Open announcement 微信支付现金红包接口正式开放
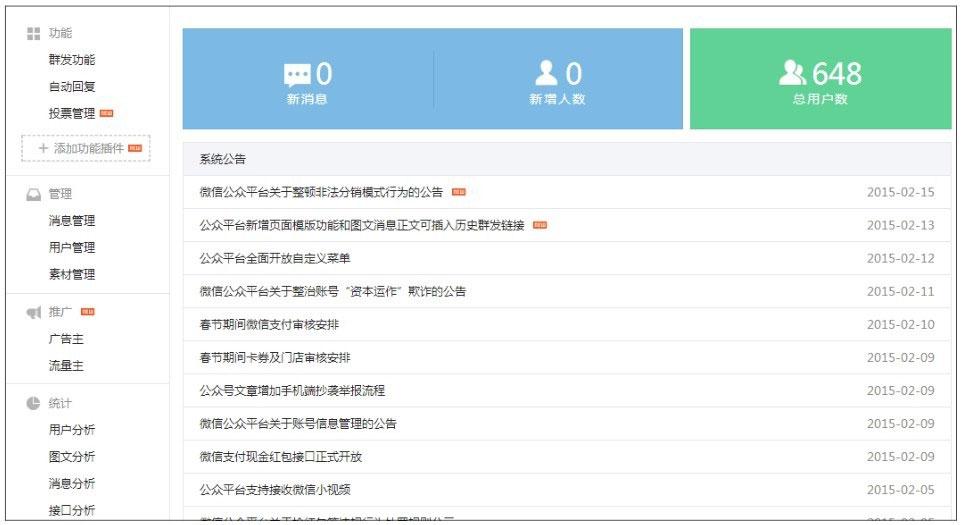 tap(281, 458)
